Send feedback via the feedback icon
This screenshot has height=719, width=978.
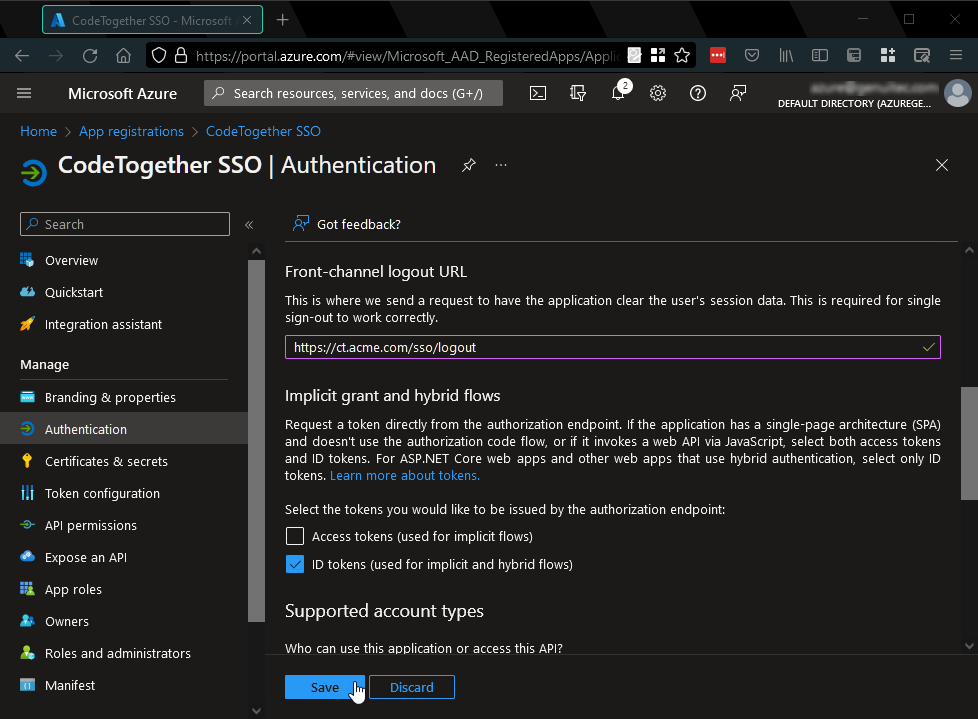pyautogui.click(x=737, y=92)
